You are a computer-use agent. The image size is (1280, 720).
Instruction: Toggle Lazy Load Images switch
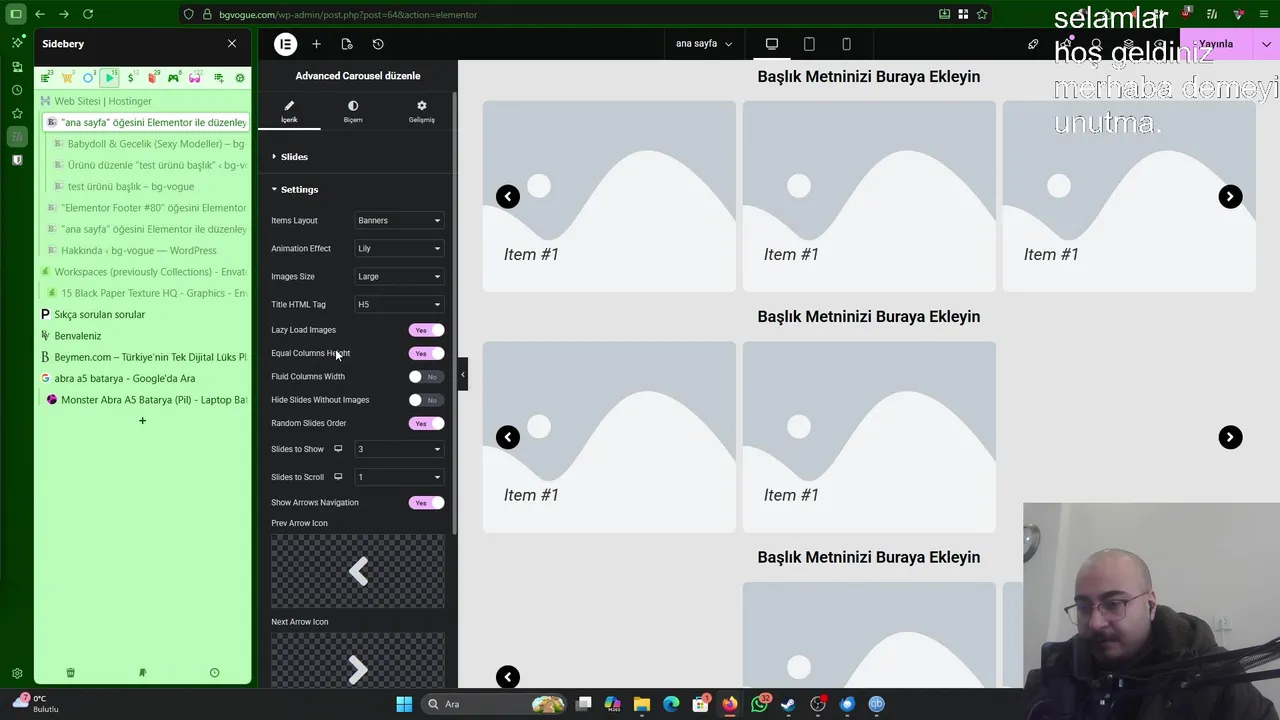pyautogui.click(x=426, y=330)
